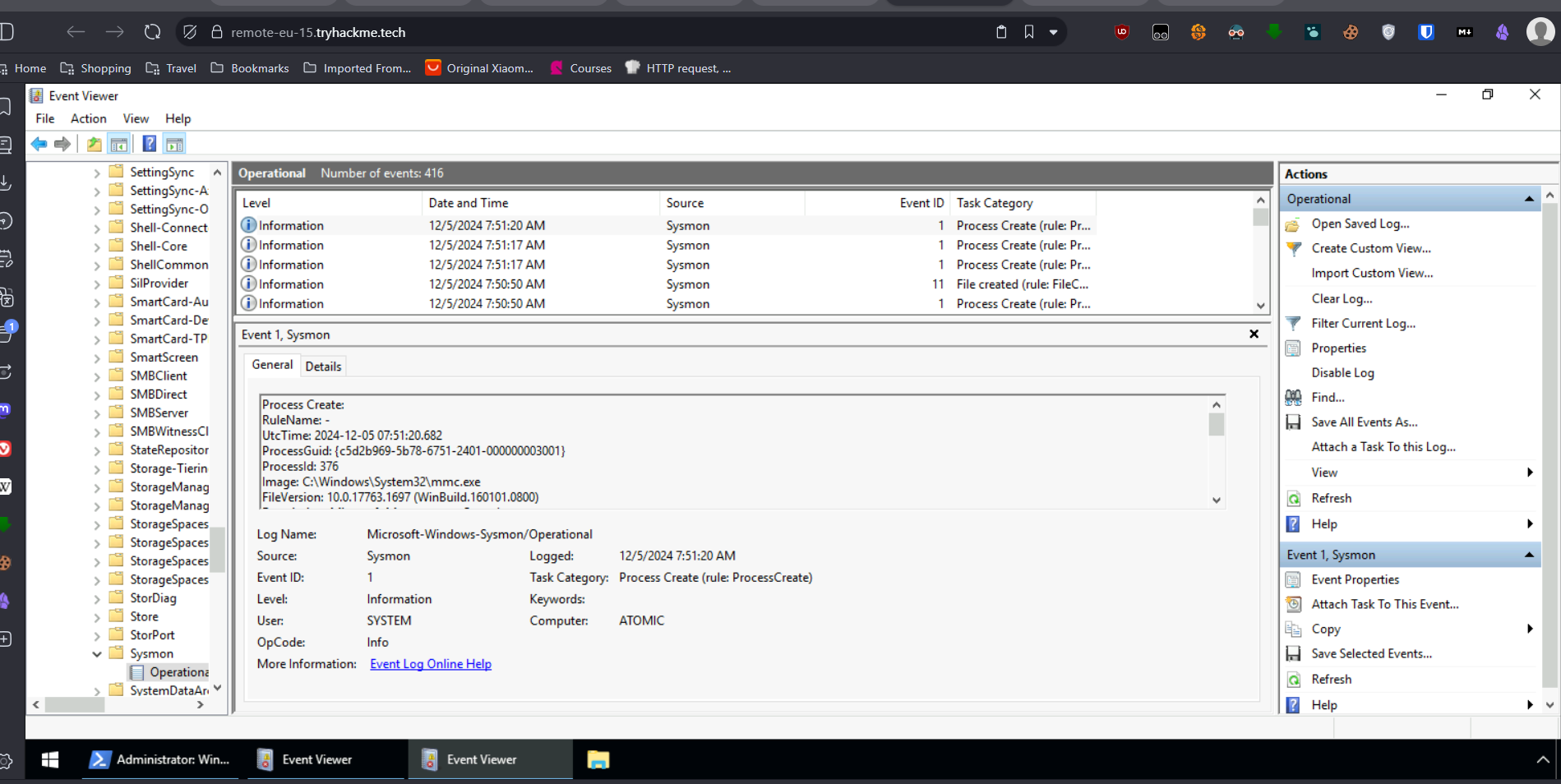Bookmark this page with the bookmark icon
1561x784 pixels.
pyautogui.click(x=1029, y=32)
